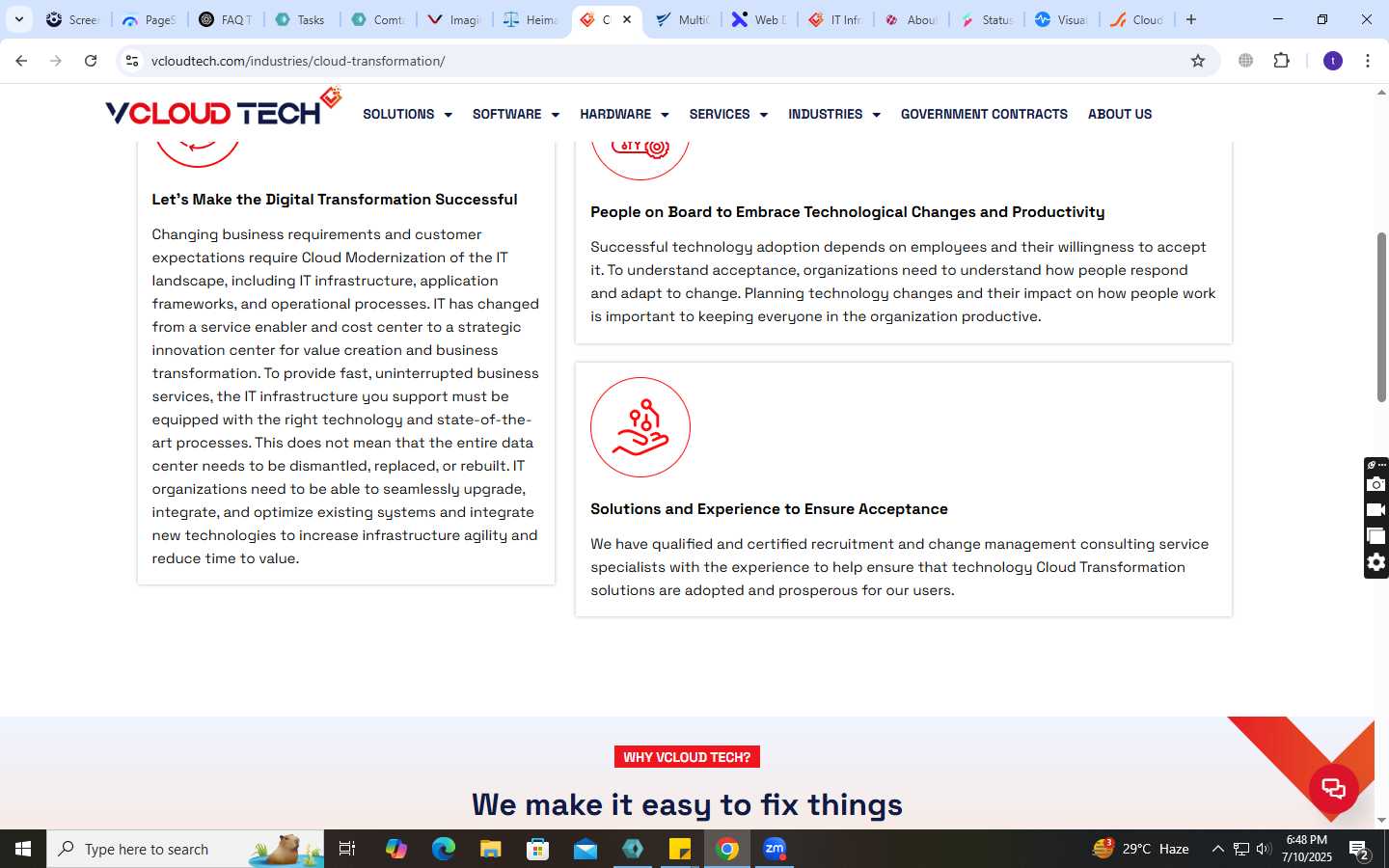Viewport: 1389px width, 868px height.
Task: Open the browser extensions puzzle icon
Action: point(1281,61)
